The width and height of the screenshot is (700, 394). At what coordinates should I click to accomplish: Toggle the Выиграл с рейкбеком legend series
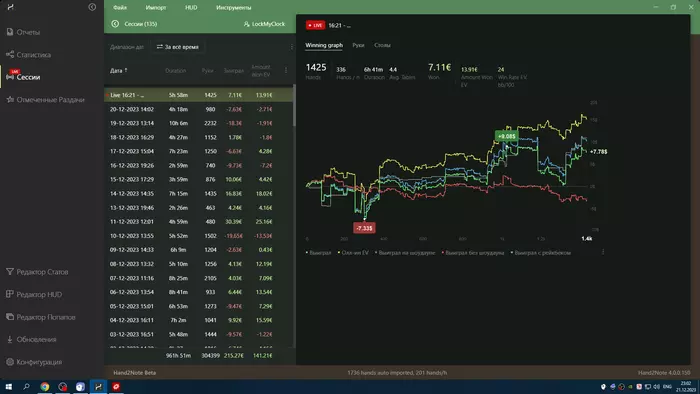[541, 253]
